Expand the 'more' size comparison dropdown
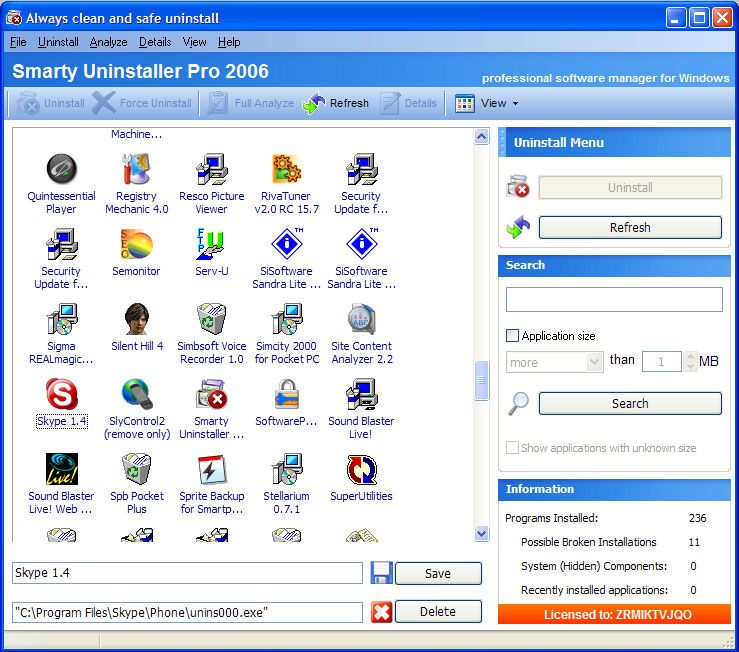 [x=595, y=362]
